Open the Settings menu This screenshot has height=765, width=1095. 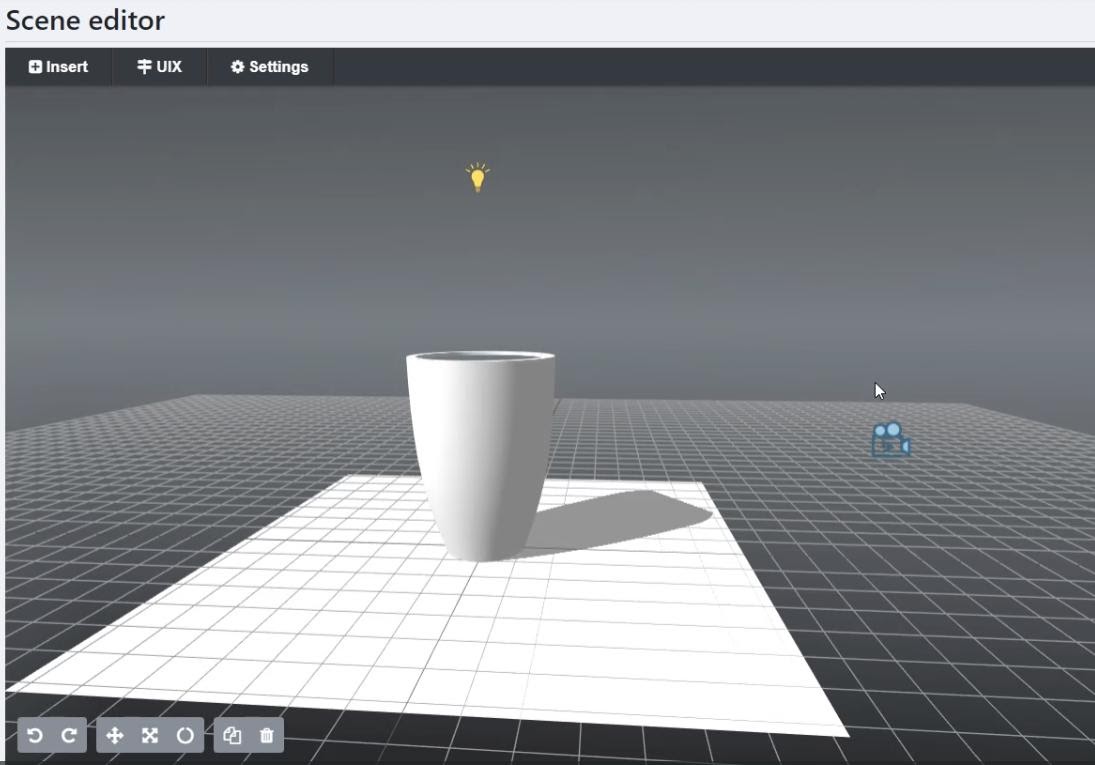tap(269, 67)
